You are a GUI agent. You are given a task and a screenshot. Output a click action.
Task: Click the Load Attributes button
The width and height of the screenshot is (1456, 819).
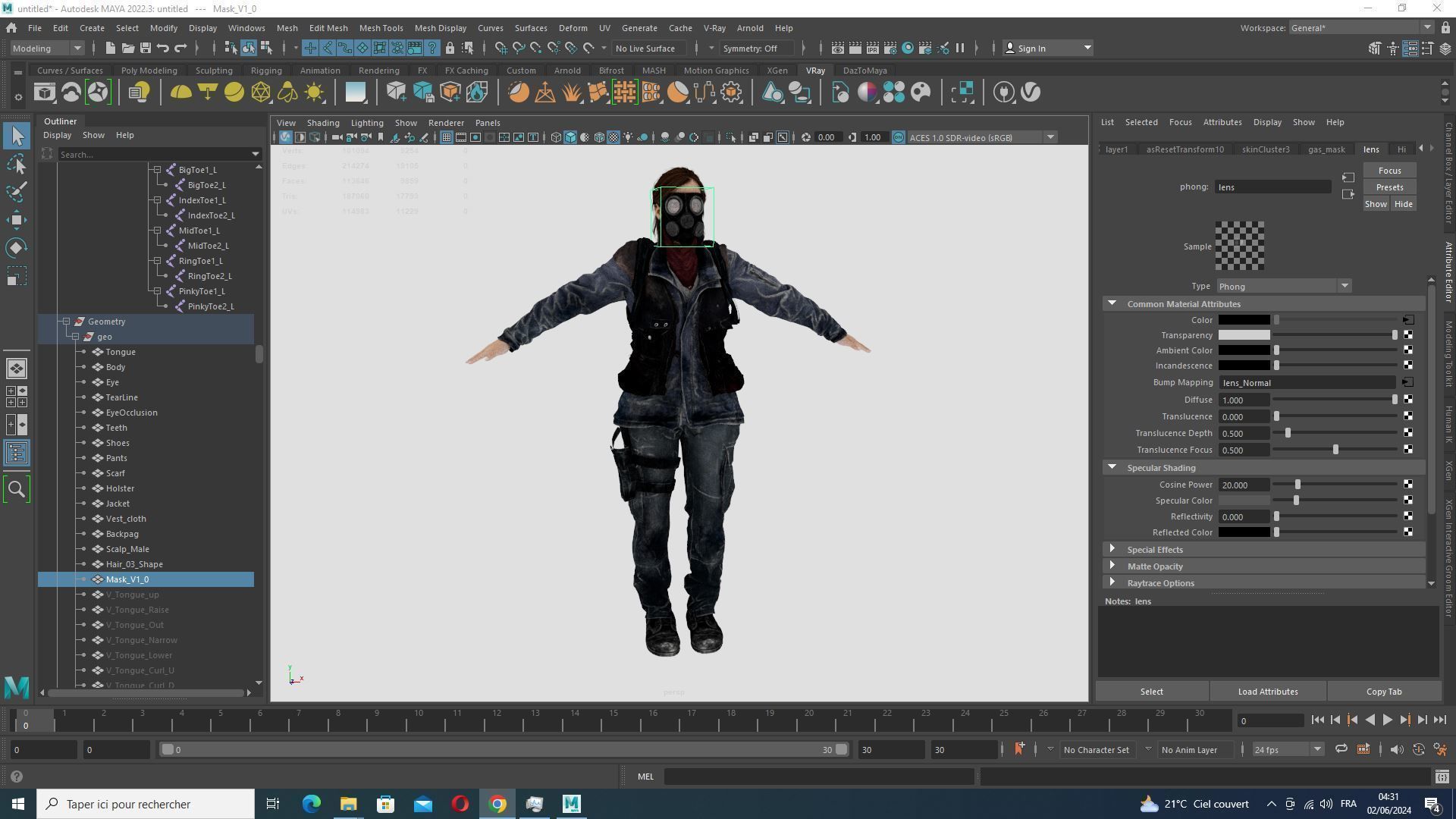point(1267,692)
